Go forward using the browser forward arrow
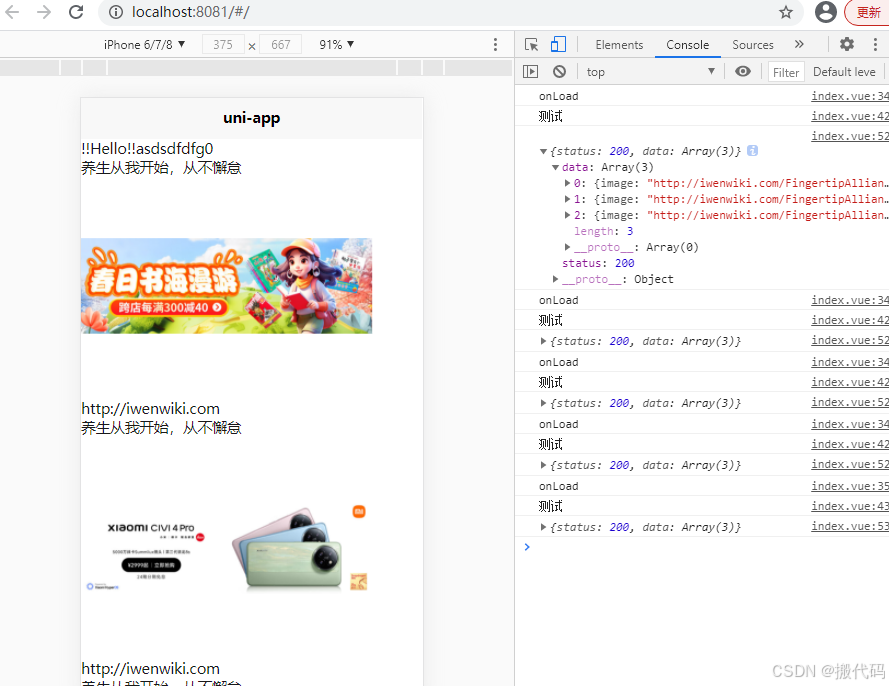Screen dimensions: 889x686 pos(44,12)
